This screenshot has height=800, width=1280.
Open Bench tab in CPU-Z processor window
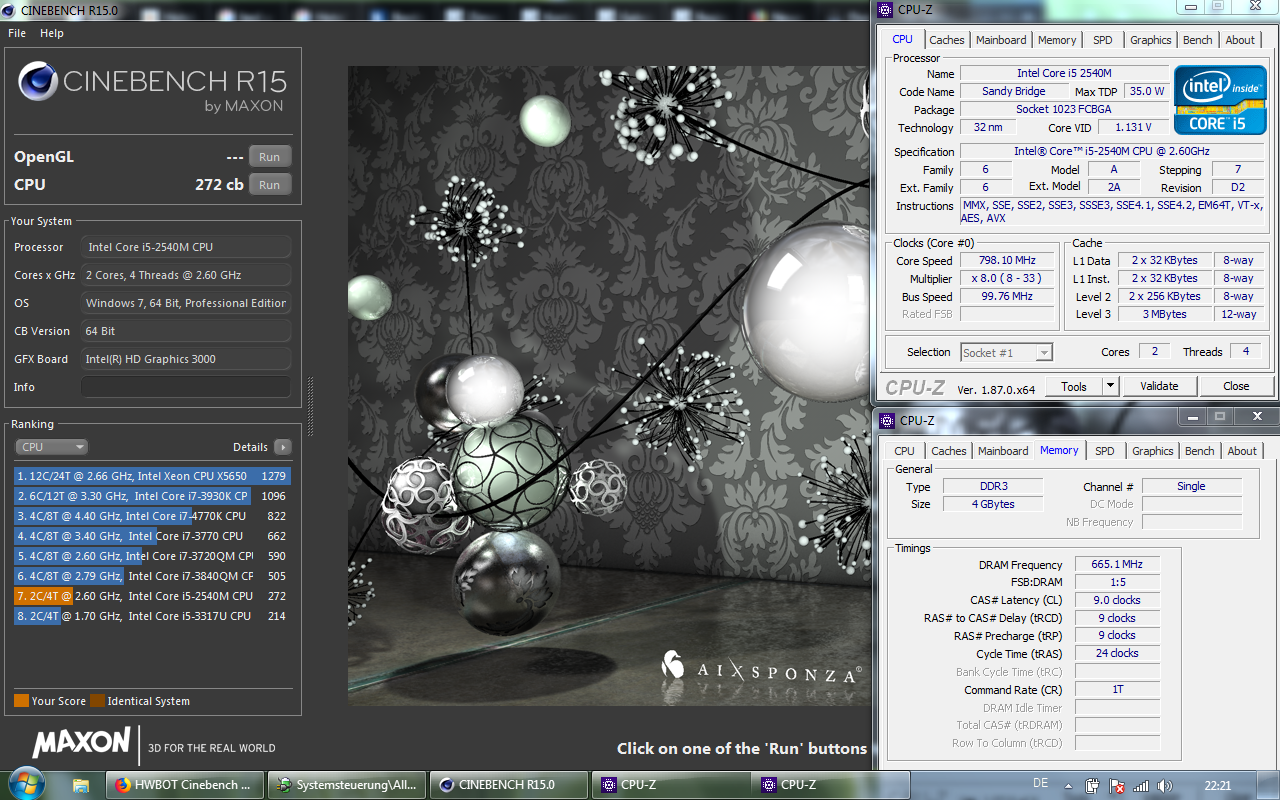[x=1198, y=40]
